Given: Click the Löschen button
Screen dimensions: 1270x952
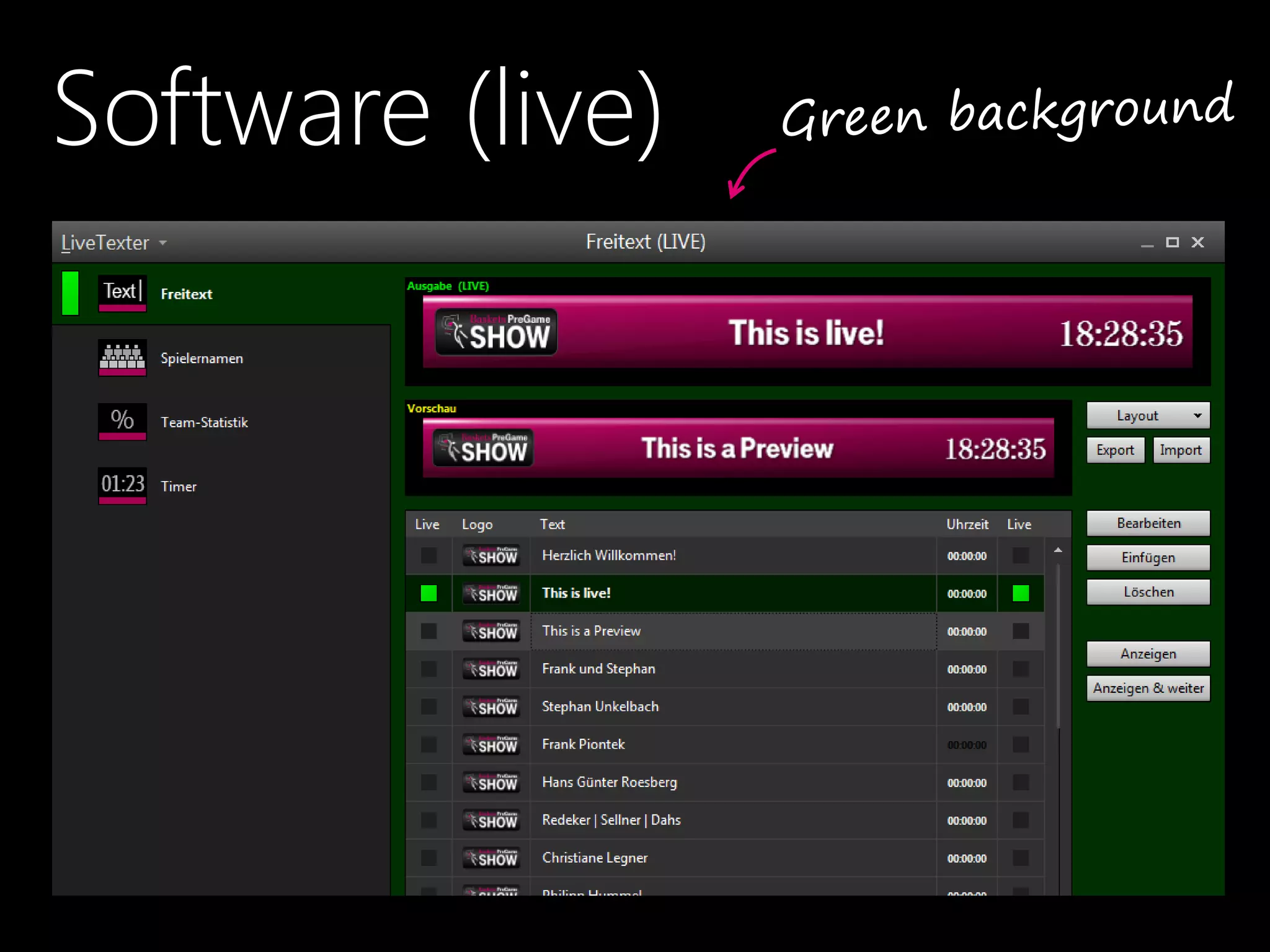Looking at the screenshot, I should tap(1148, 592).
